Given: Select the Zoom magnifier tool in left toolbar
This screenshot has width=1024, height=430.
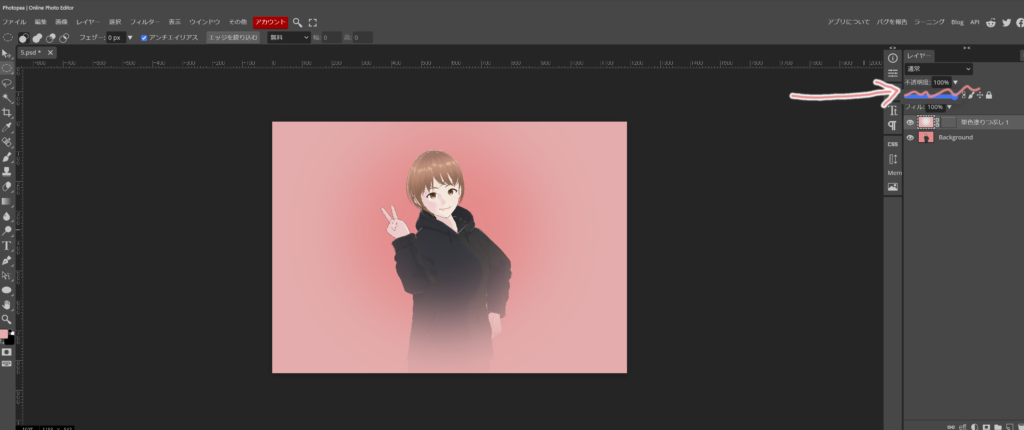Looking at the screenshot, I should click(x=7, y=318).
